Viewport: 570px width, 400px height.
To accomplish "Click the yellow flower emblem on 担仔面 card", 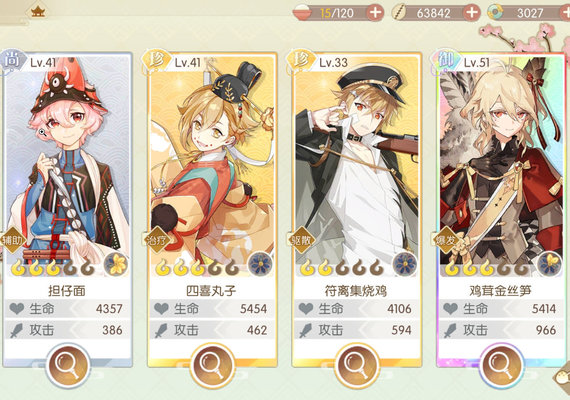I will [116, 264].
